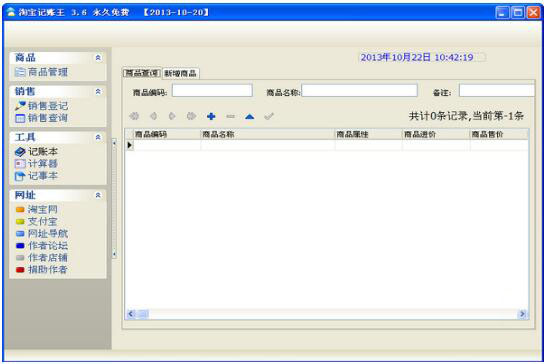The height and width of the screenshot is (364, 546).
Task: Click the 捐助作者 link
Action: pyautogui.click(x=41, y=269)
